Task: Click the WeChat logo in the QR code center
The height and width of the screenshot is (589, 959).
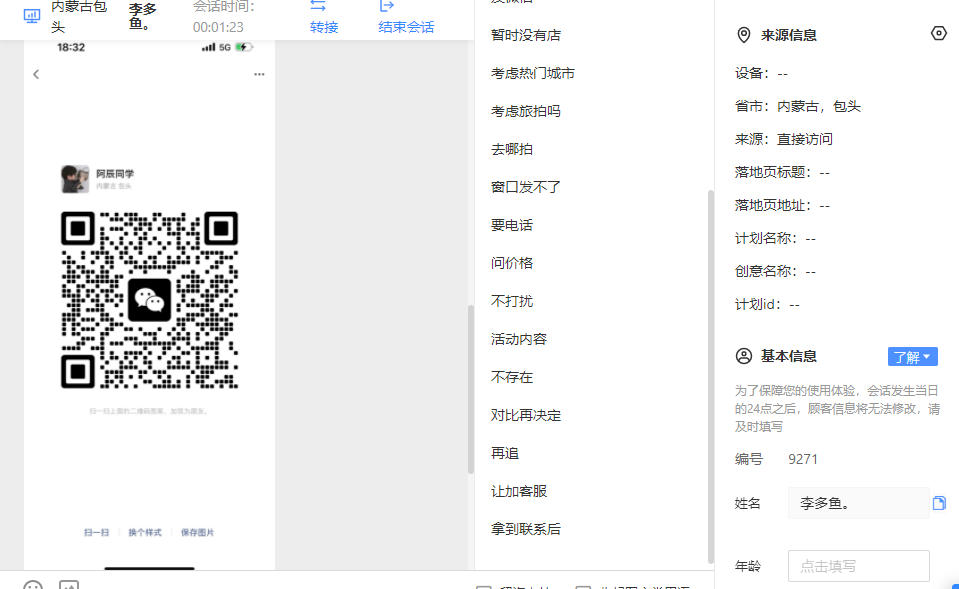Action: (149, 300)
